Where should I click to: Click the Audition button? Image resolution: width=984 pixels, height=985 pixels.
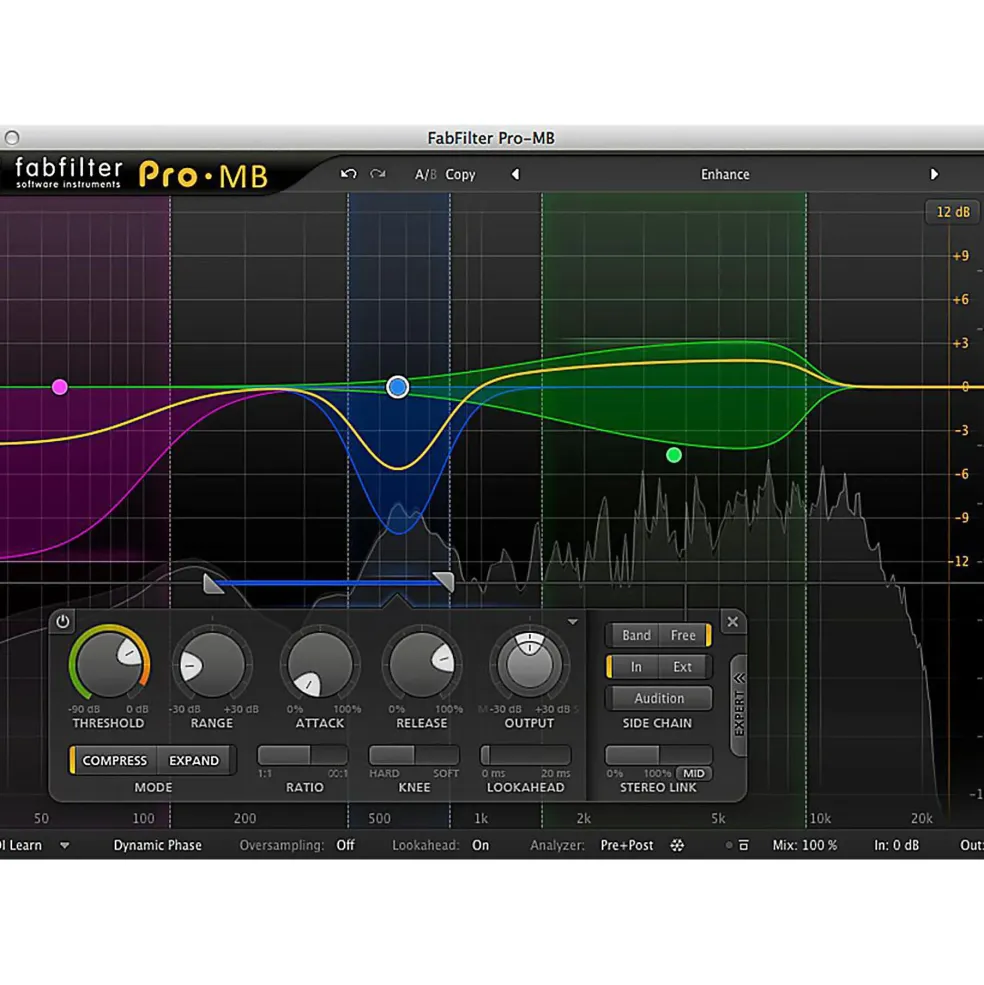coord(659,698)
